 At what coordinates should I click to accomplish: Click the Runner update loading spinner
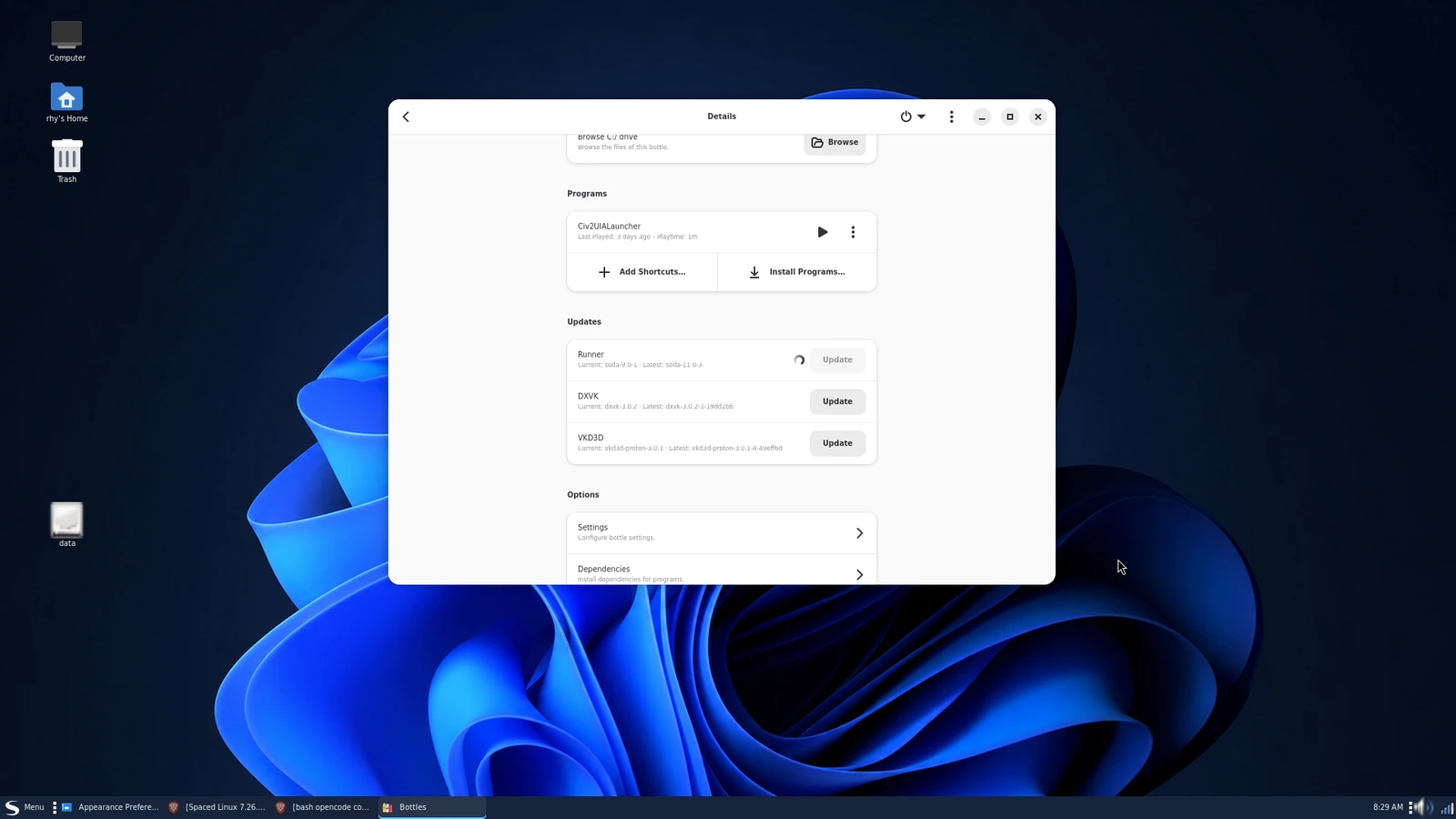[x=799, y=359]
